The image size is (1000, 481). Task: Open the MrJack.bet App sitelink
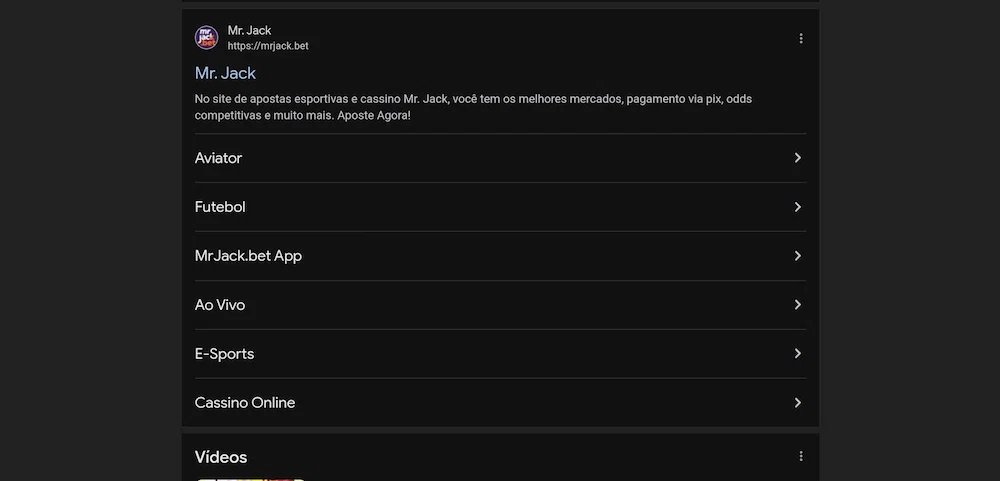[x=500, y=256]
